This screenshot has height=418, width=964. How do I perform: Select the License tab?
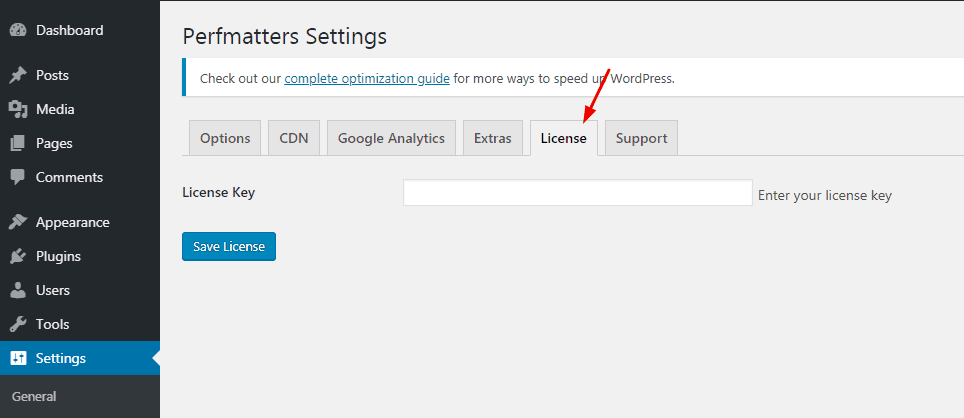click(x=563, y=138)
